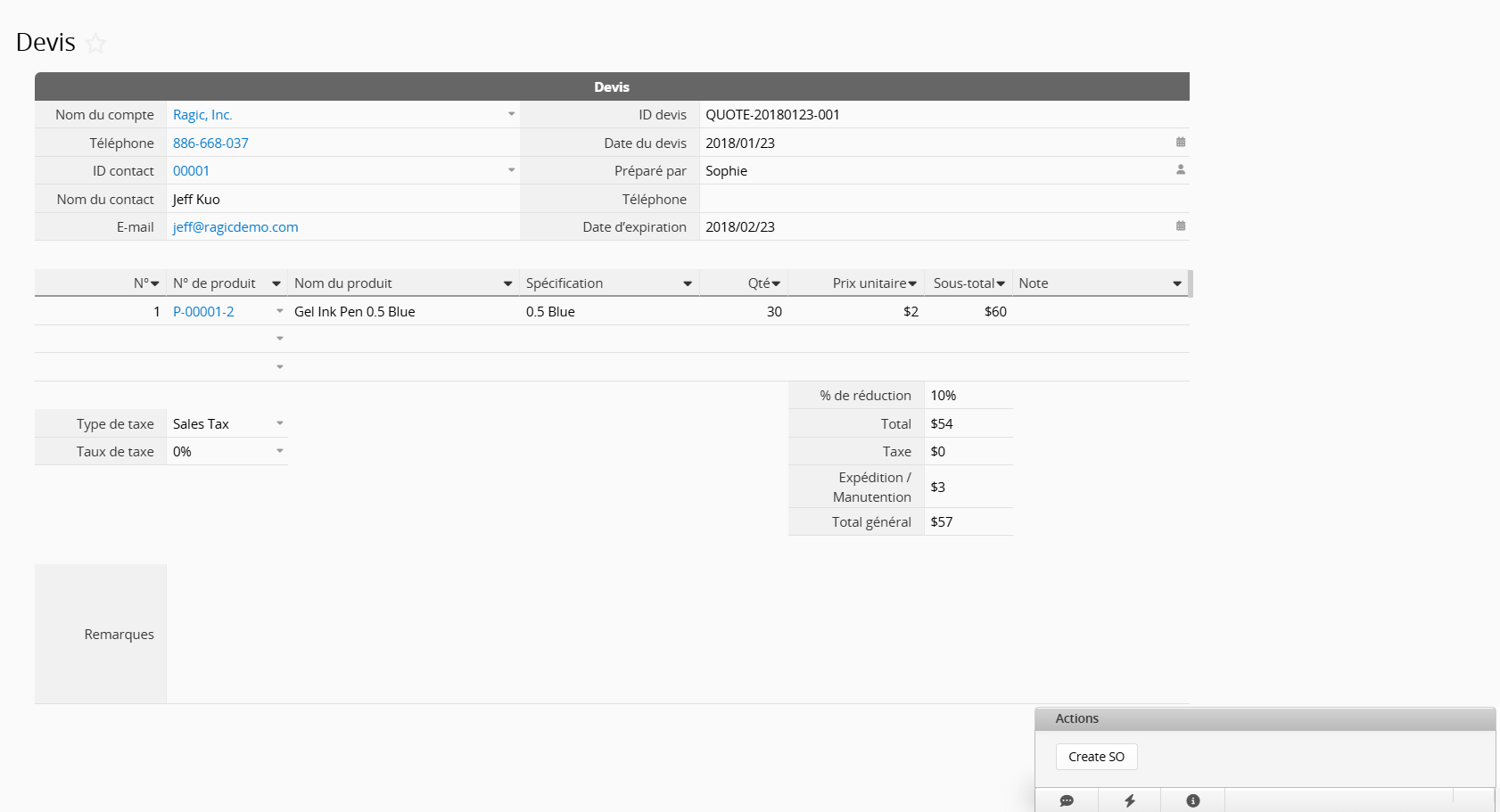Open the info tab with circled i icon
The width and height of the screenshot is (1500, 812).
click(x=1193, y=800)
